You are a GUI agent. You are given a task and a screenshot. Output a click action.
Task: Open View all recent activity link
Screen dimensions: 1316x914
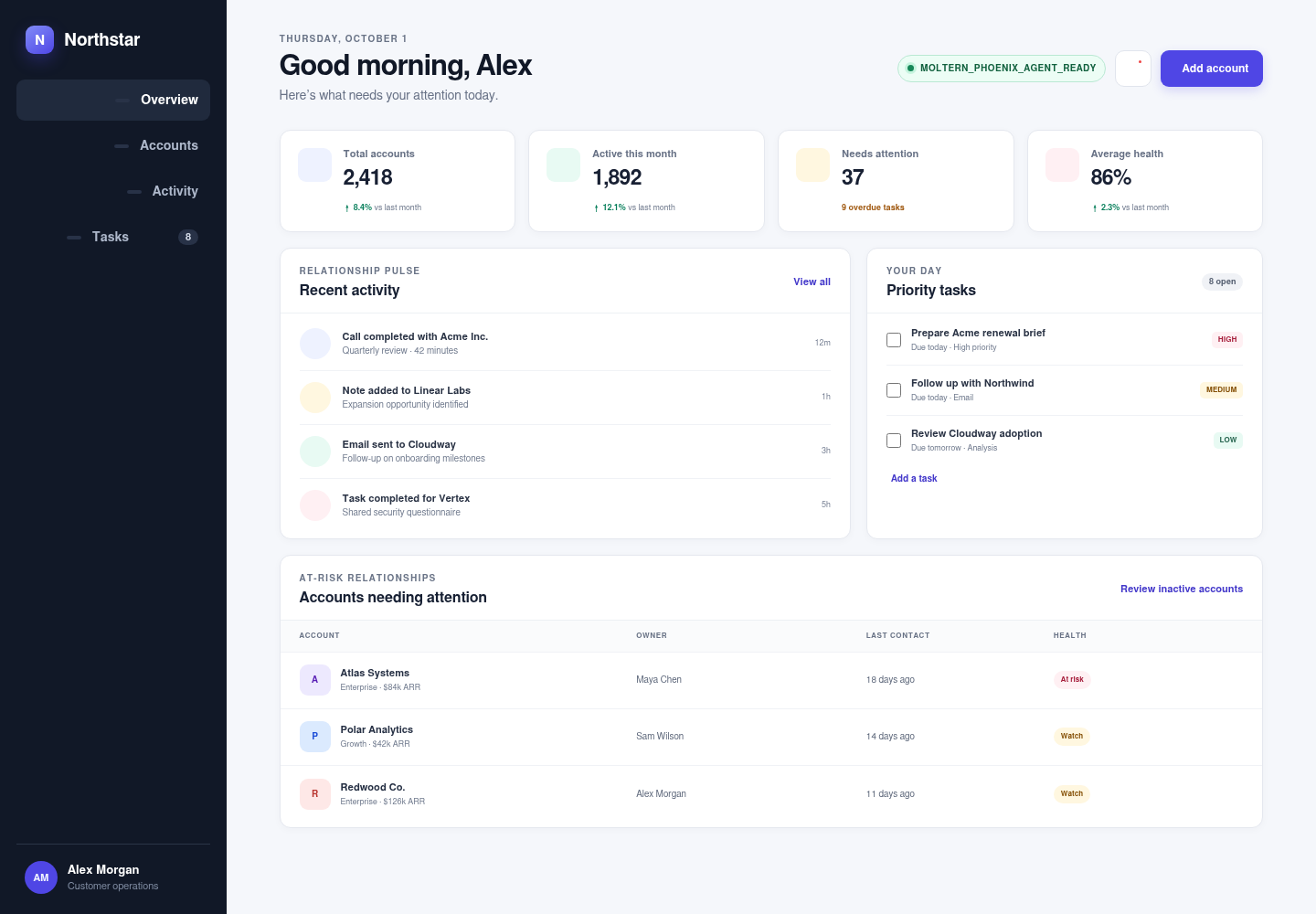click(x=812, y=282)
